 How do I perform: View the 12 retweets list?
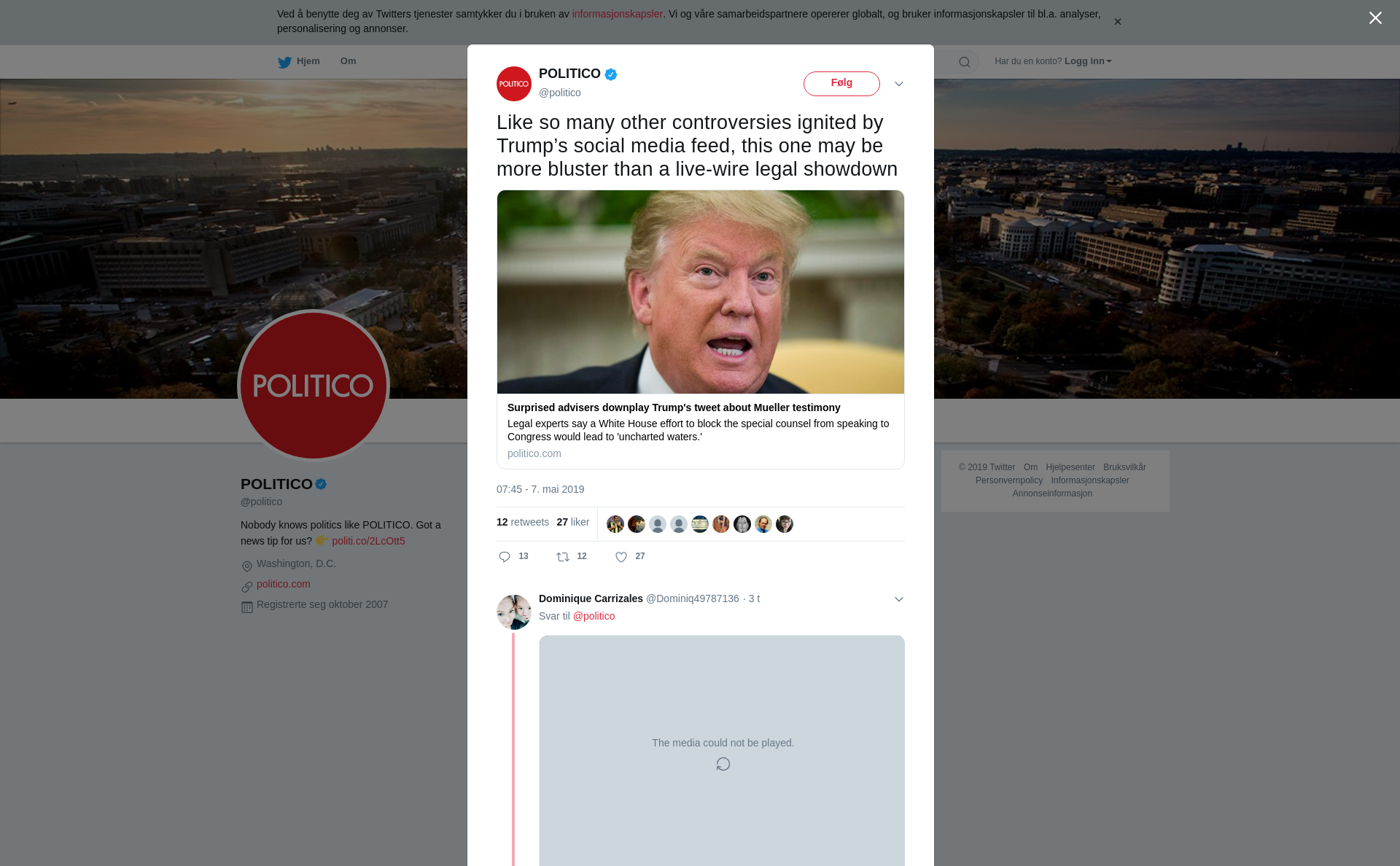pyautogui.click(x=523, y=522)
